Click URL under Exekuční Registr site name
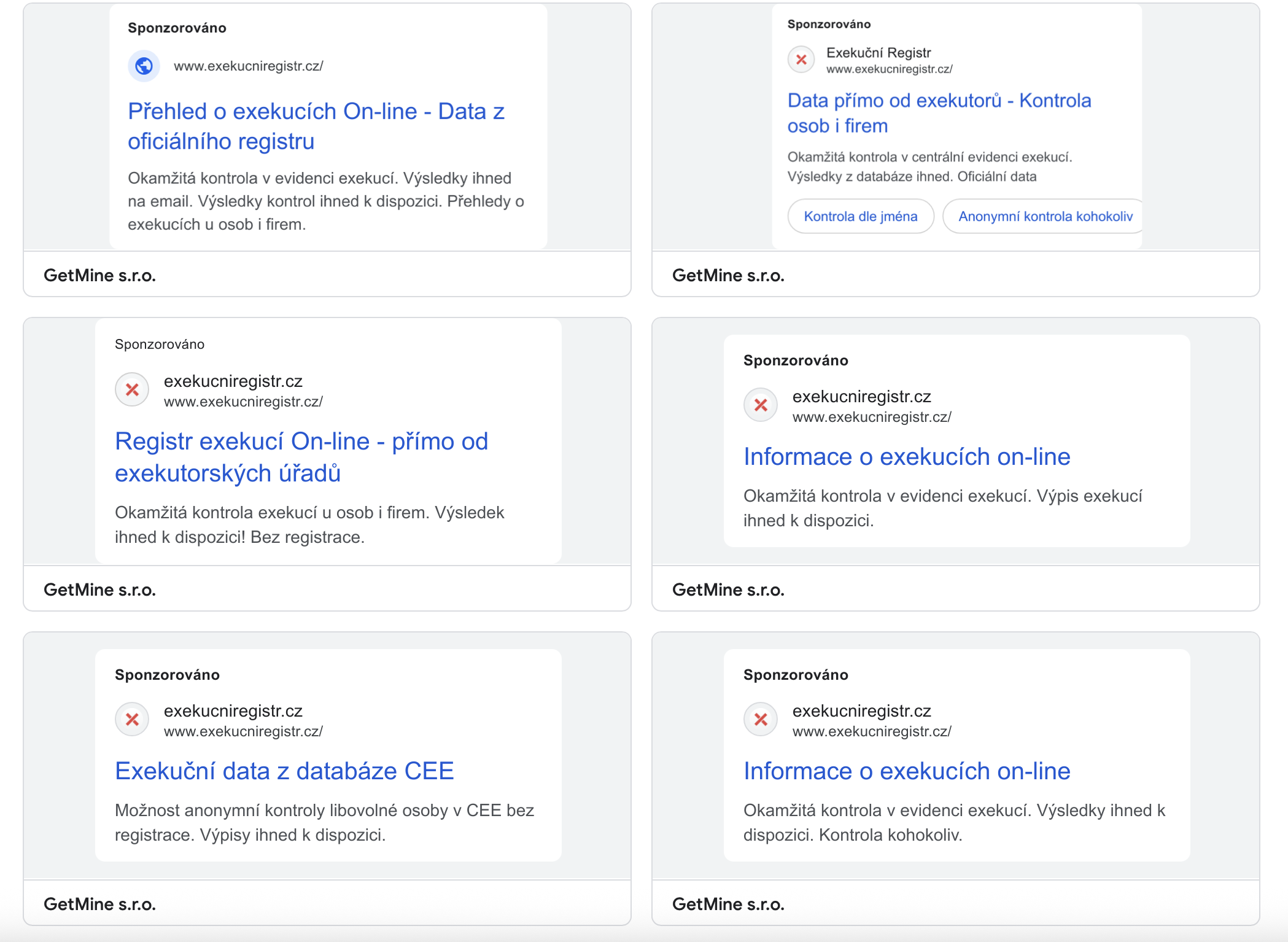Screen dimensions: 1288x942 pyautogui.click(x=890, y=69)
